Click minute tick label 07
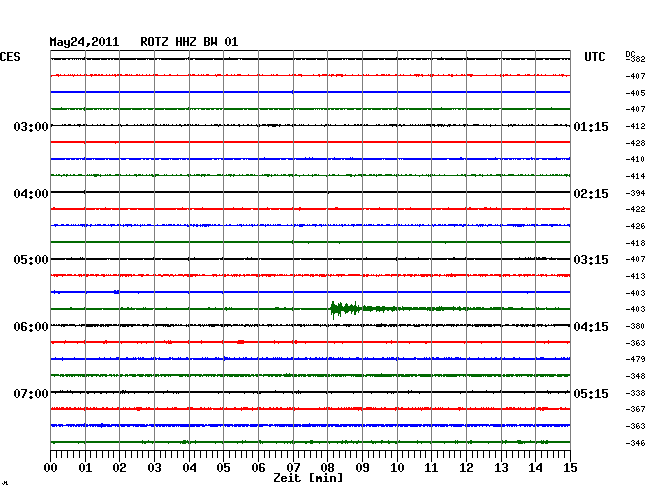 click(293, 467)
